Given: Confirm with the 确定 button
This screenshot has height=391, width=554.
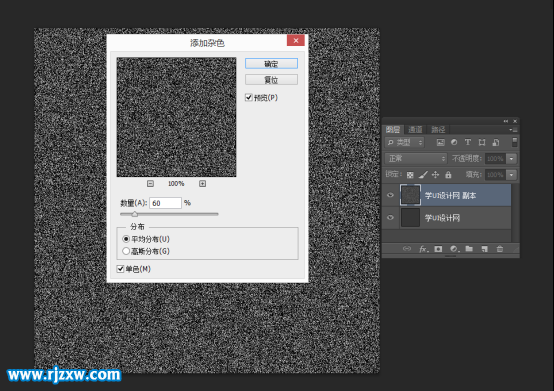Looking at the screenshot, I should coord(271,64).
